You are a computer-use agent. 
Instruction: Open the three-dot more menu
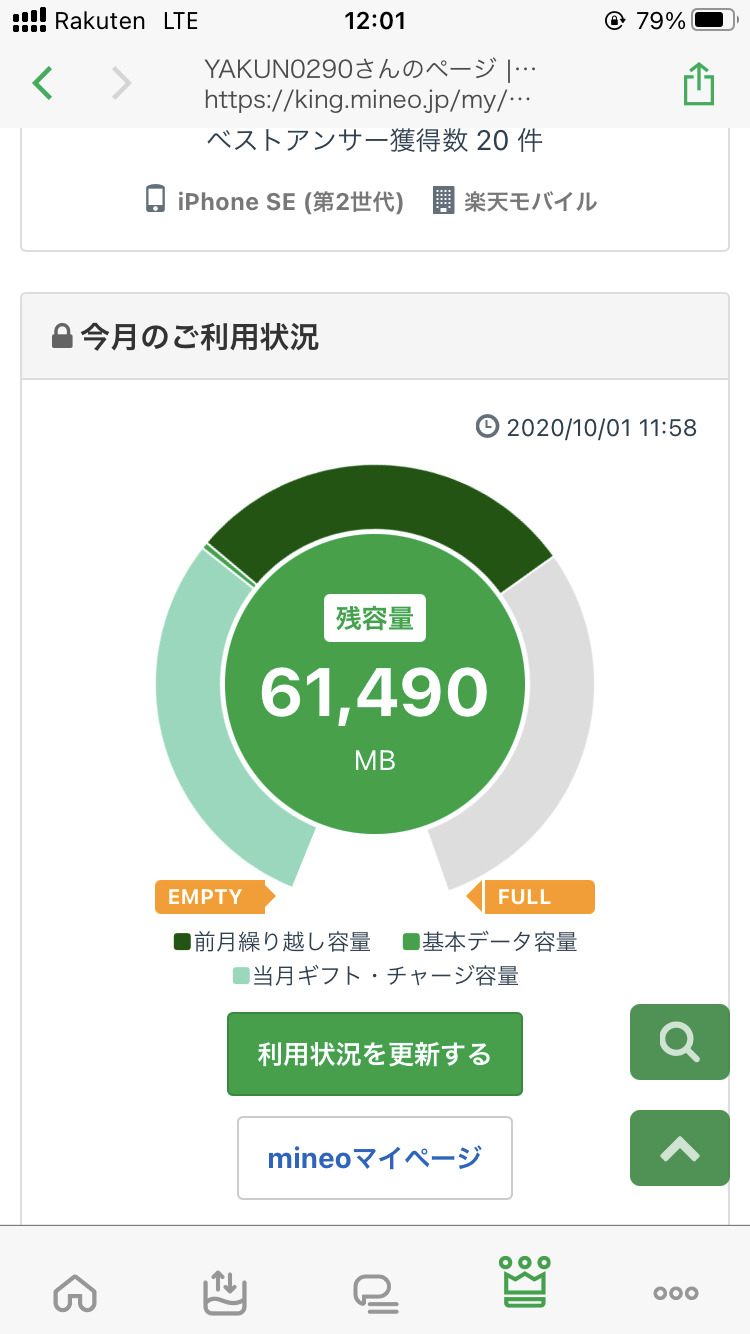coord(676,1292)
